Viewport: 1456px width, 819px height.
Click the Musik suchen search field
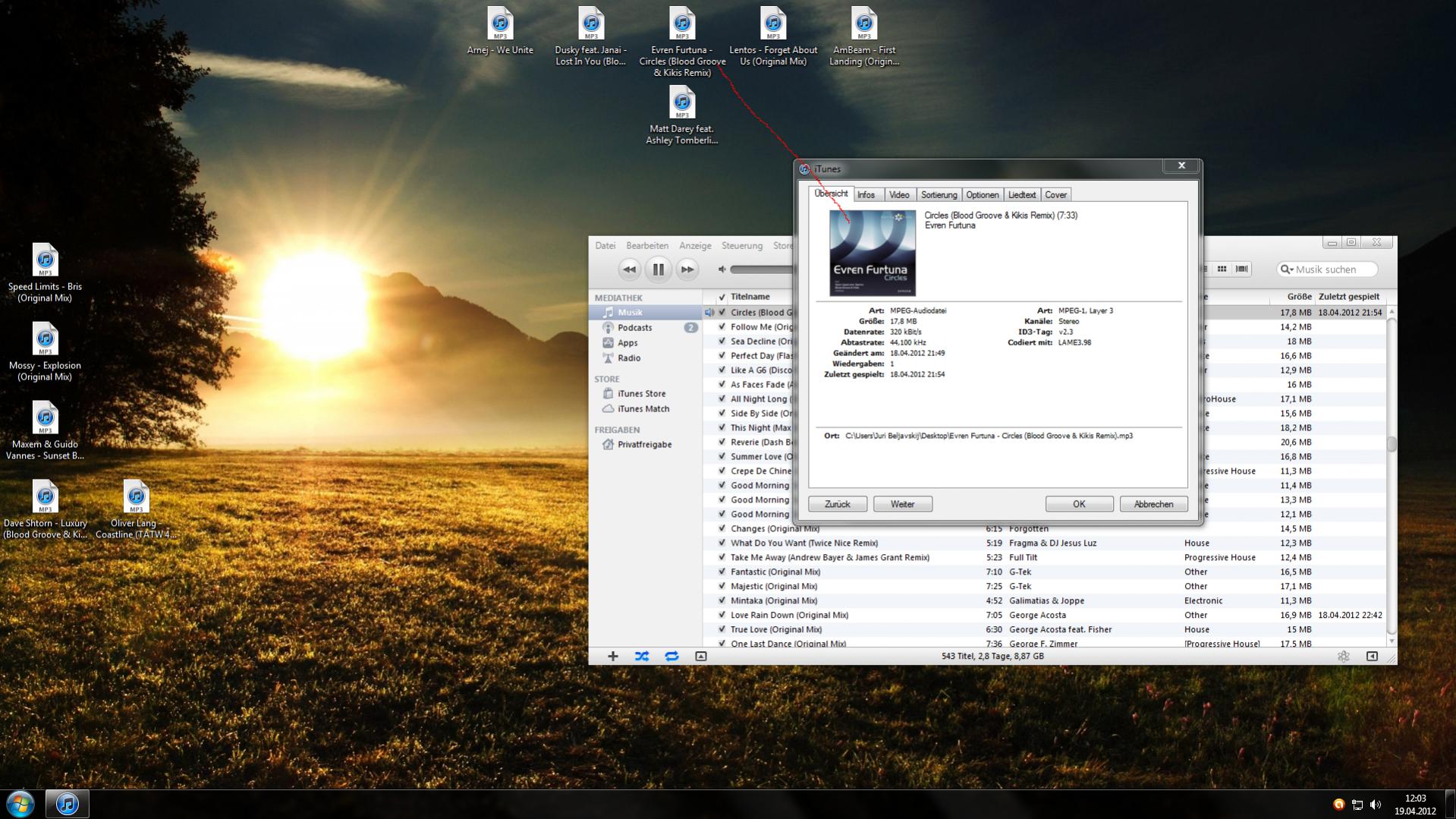pos(1328,269)
